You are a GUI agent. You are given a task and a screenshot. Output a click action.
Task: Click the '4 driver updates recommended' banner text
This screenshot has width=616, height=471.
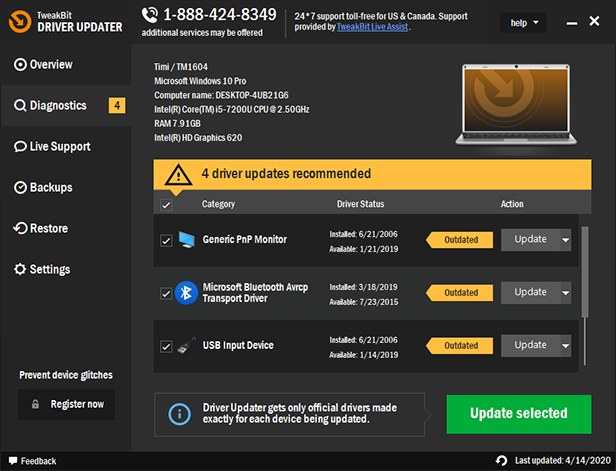tap(286, 174)
